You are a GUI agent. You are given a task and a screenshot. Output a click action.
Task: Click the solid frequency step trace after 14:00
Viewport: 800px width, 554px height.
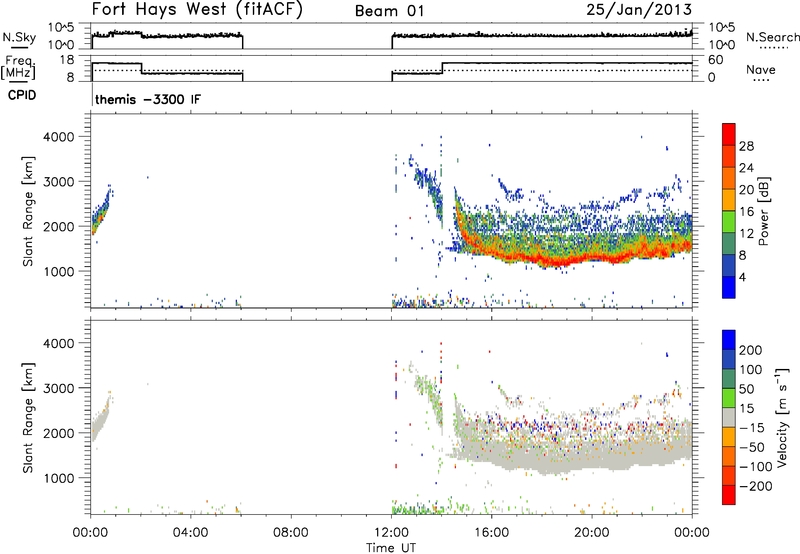pyautogui.click(x=566, y=63)
